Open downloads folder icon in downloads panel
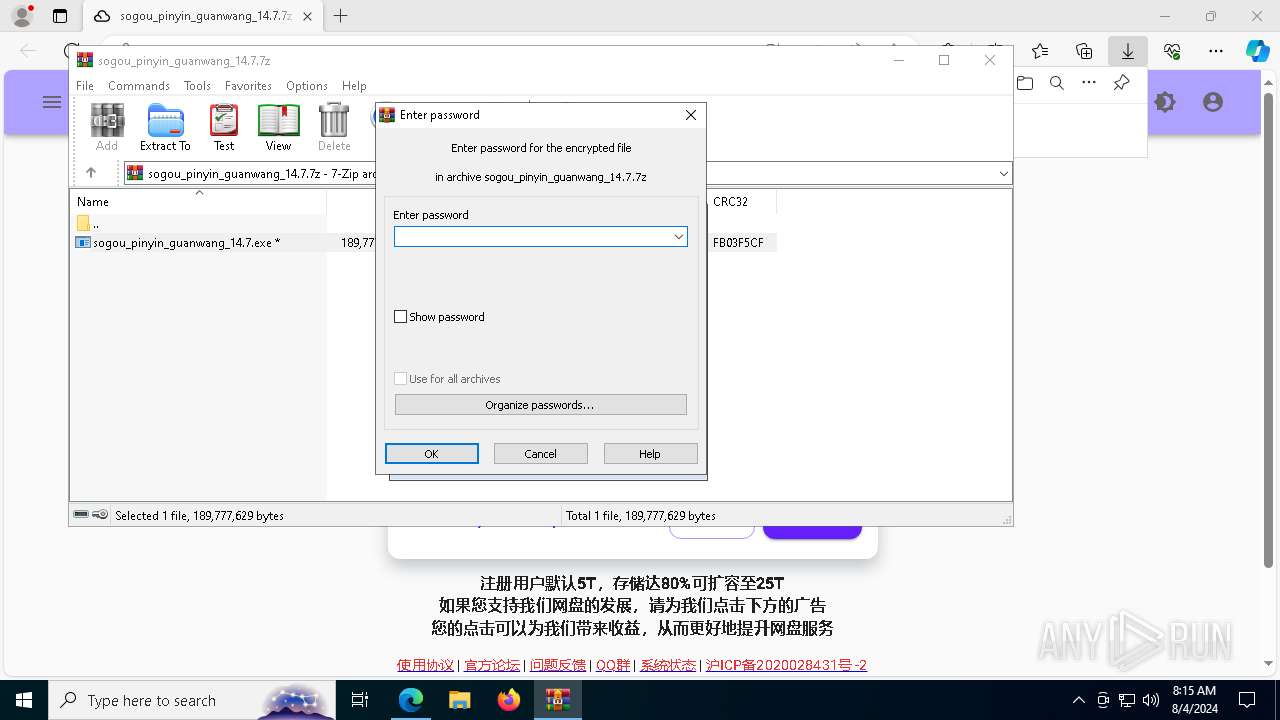The image size is (1280, 720). 1025,83
